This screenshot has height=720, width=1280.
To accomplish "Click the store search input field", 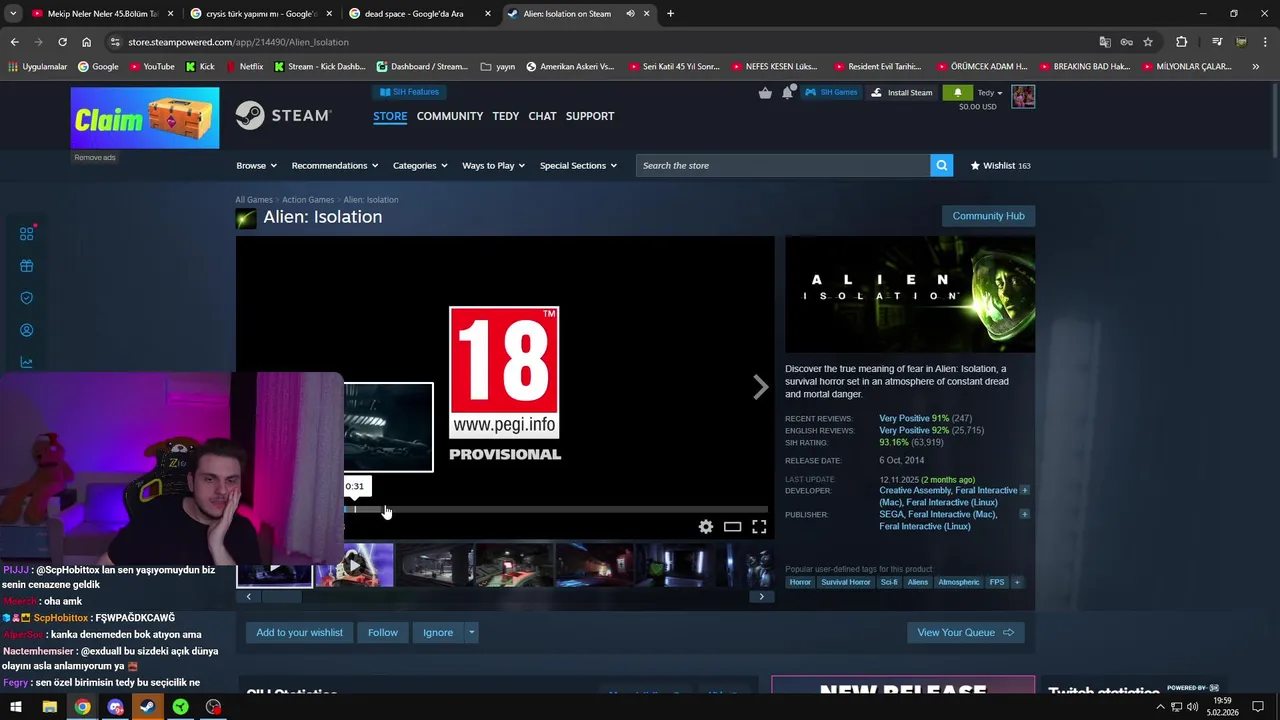I will point(783,165).
